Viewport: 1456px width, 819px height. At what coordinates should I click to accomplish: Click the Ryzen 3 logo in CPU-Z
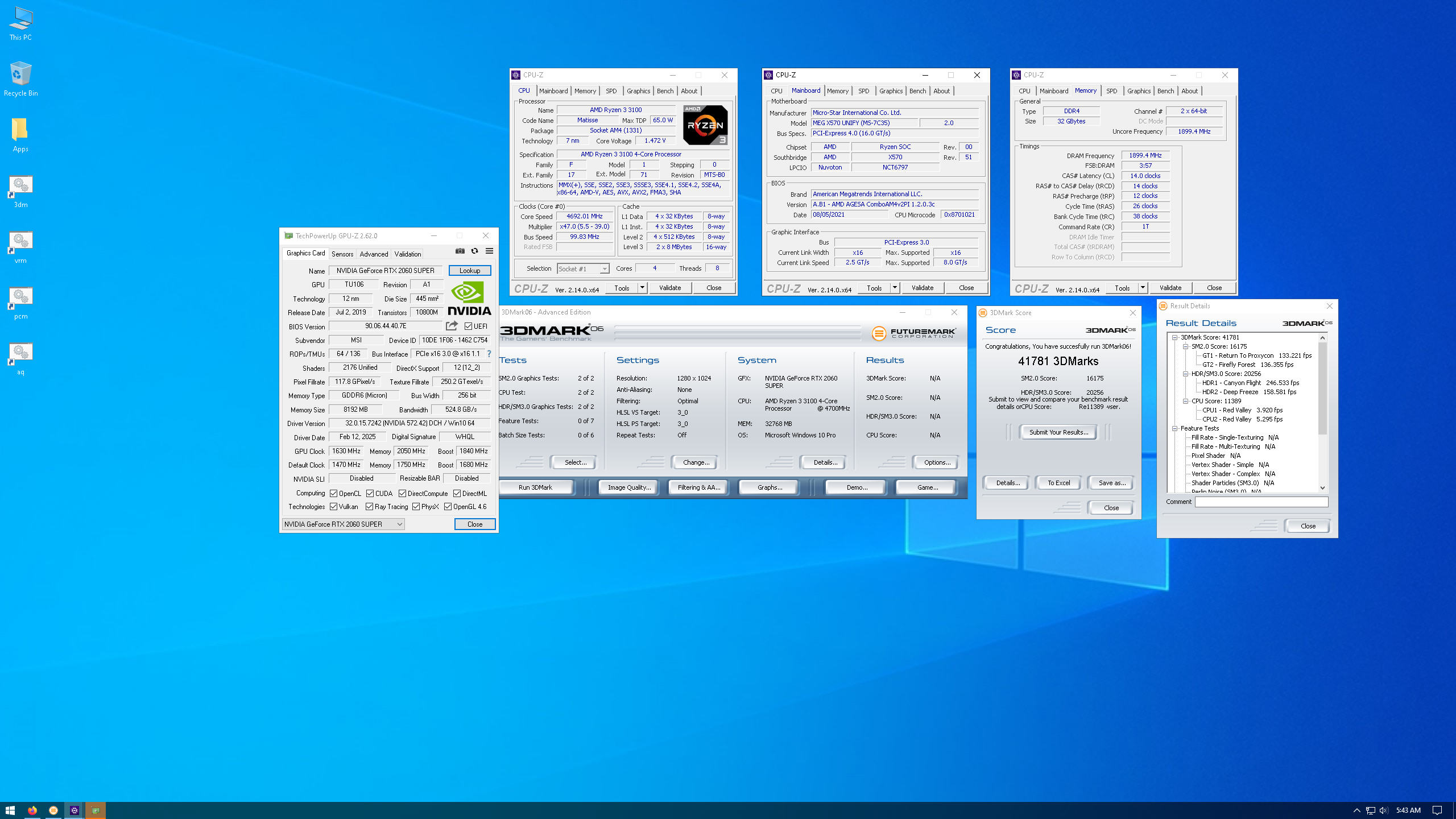[705, 125]
